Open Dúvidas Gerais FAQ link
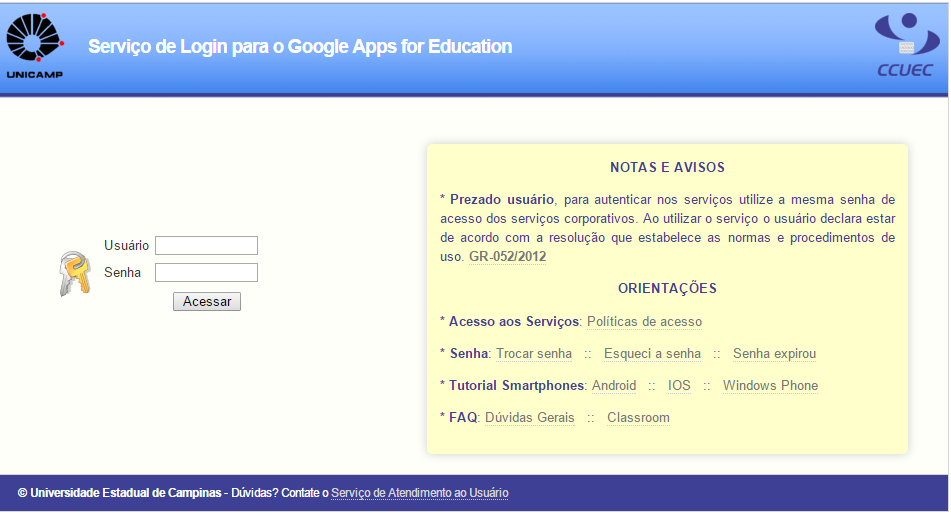951x516 pixels. [x=529, y=418]
